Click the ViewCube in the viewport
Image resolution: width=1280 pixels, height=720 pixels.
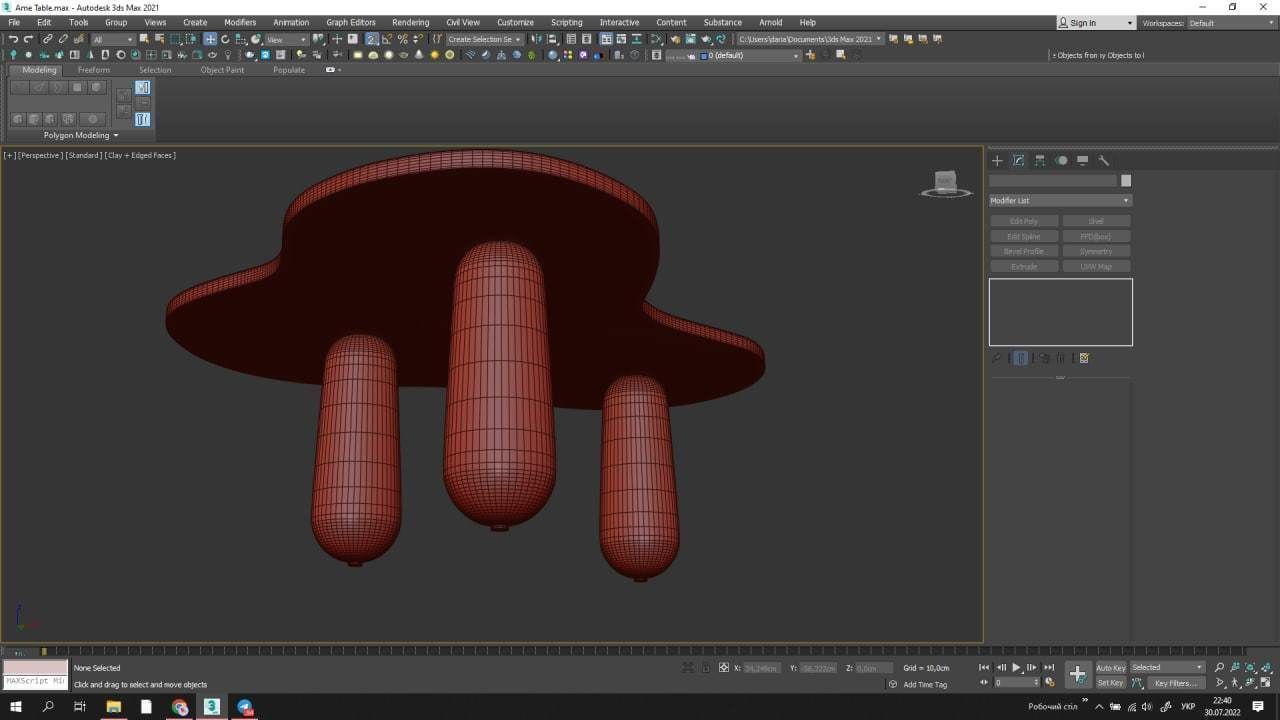[946, 184]
